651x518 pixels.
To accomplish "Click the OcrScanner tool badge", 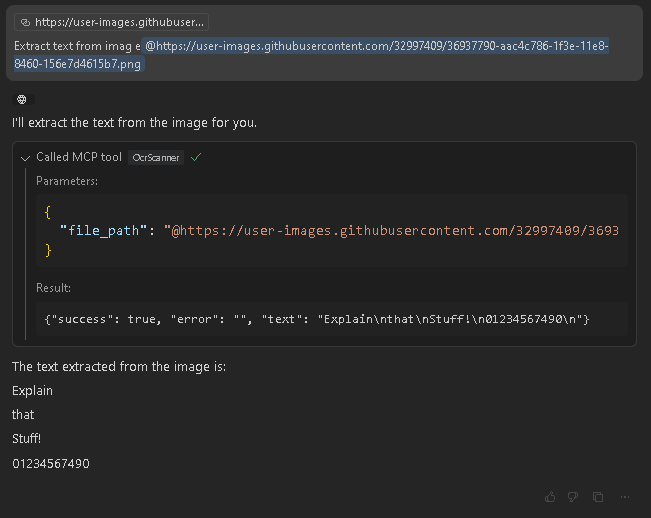I will (x=156, y=158).
